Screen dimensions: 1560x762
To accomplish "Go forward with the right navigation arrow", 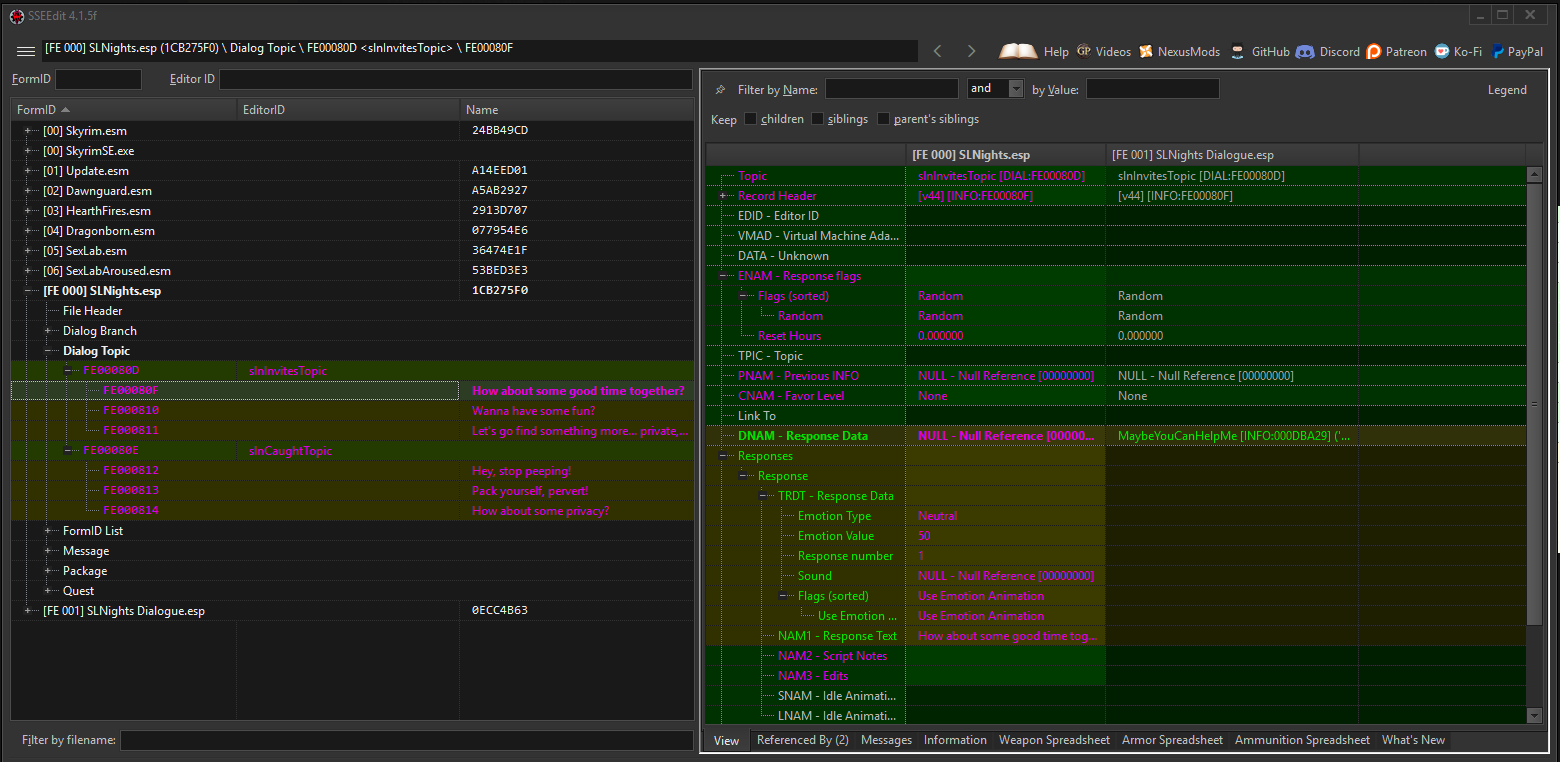I will [971, 51].
